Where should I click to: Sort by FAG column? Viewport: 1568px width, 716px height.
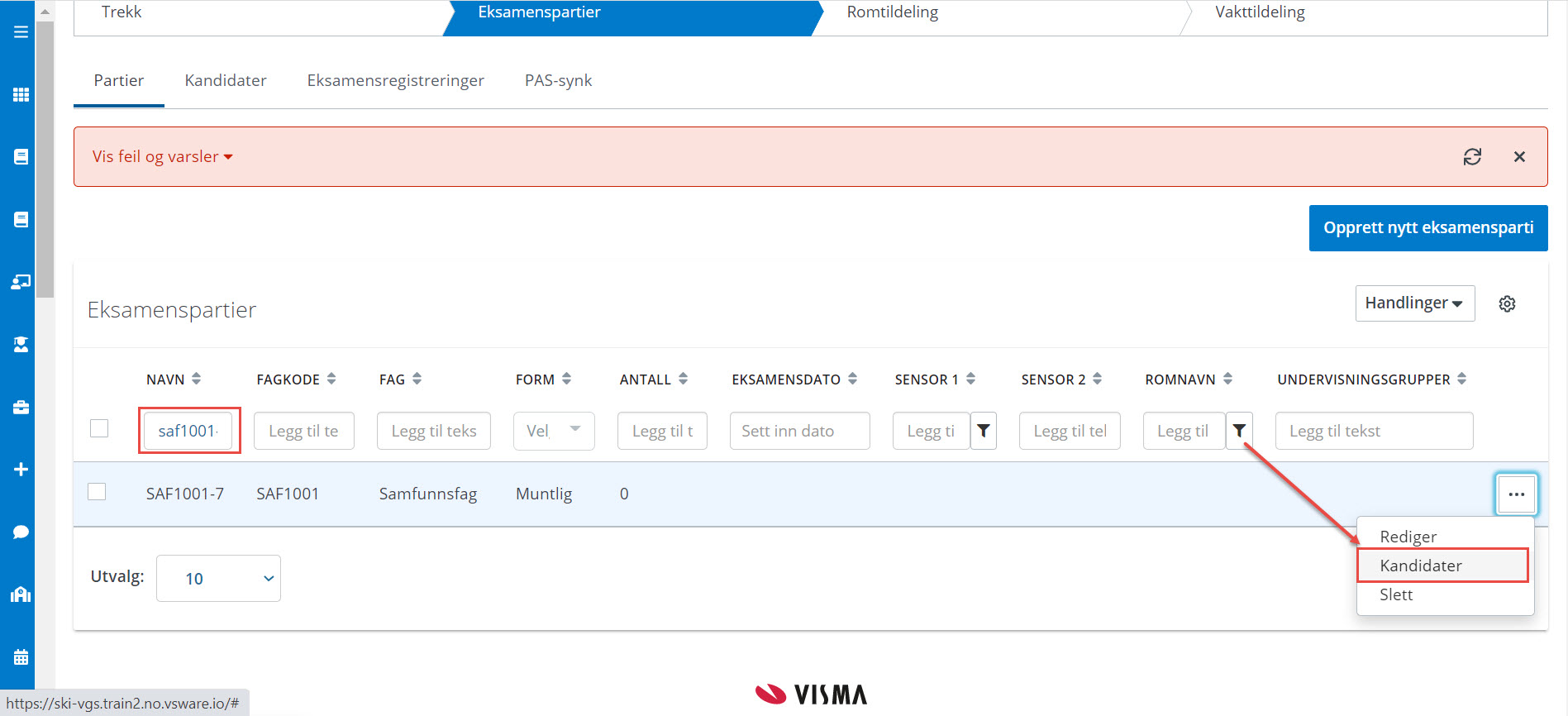tap(417, 379)
